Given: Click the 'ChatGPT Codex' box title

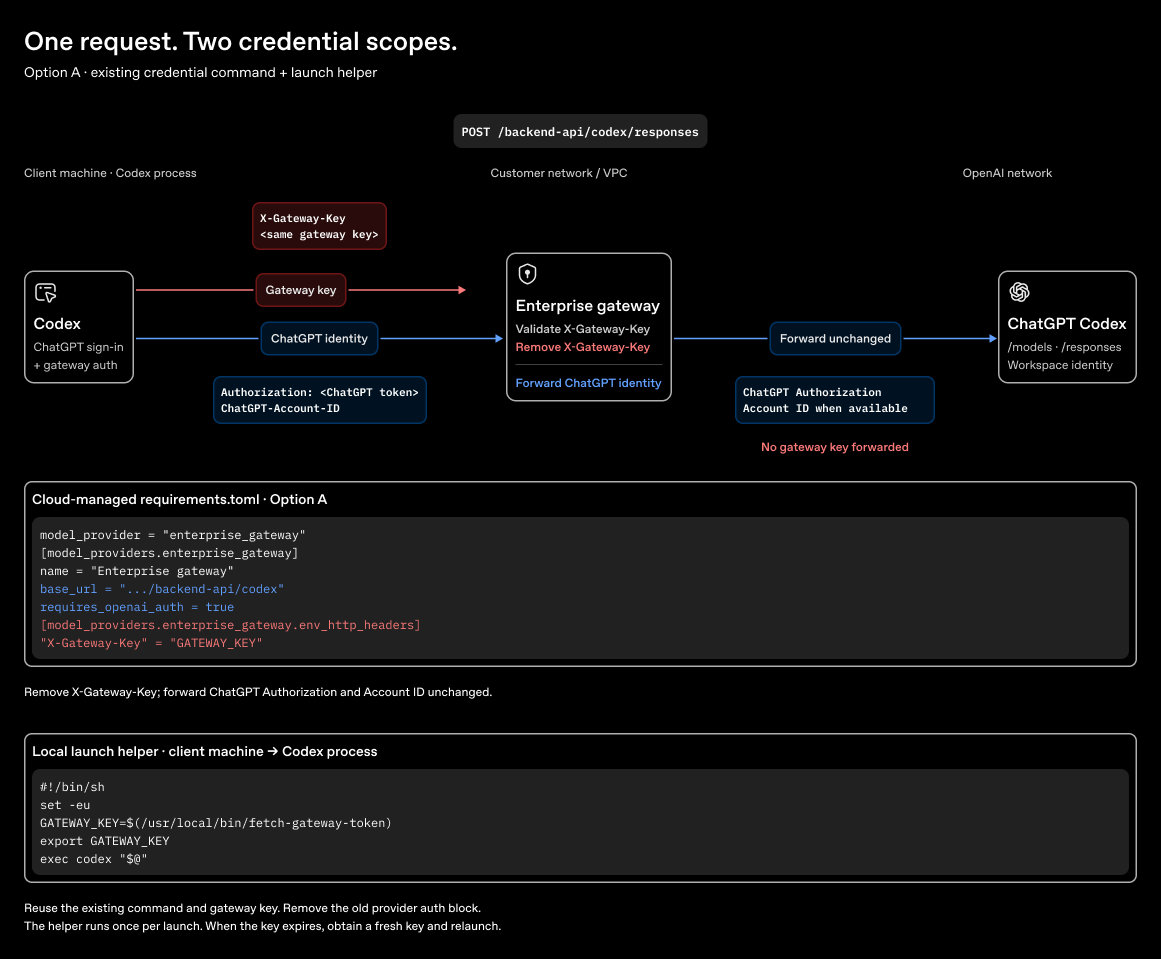Looking at the screenshot, I should [1066, 324].
